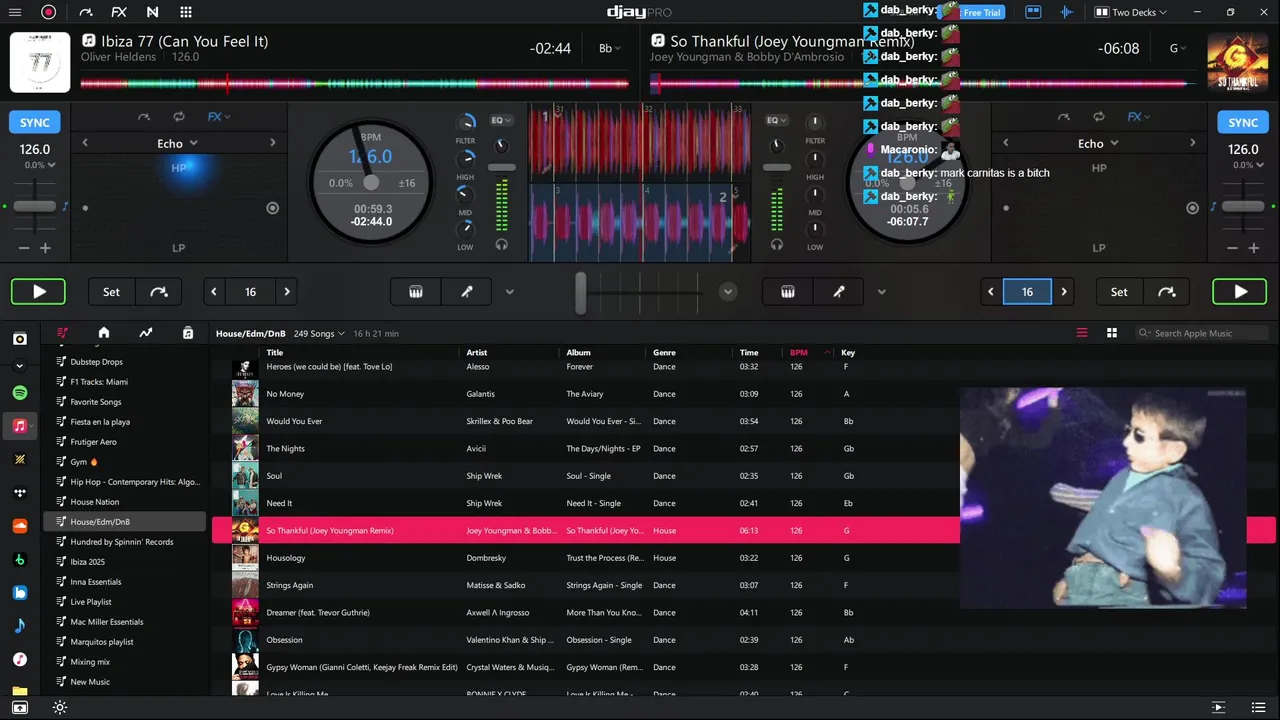Toggle FX lock circle on left deck pad
The width and height of the screenshot is (1280, 720).
point(272,208)
